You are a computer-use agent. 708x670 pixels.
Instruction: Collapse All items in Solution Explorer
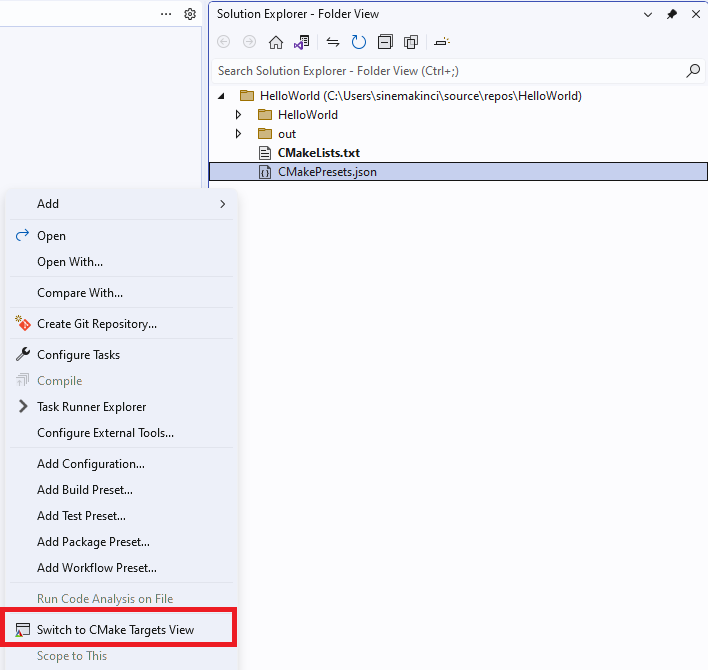point(385,42)
